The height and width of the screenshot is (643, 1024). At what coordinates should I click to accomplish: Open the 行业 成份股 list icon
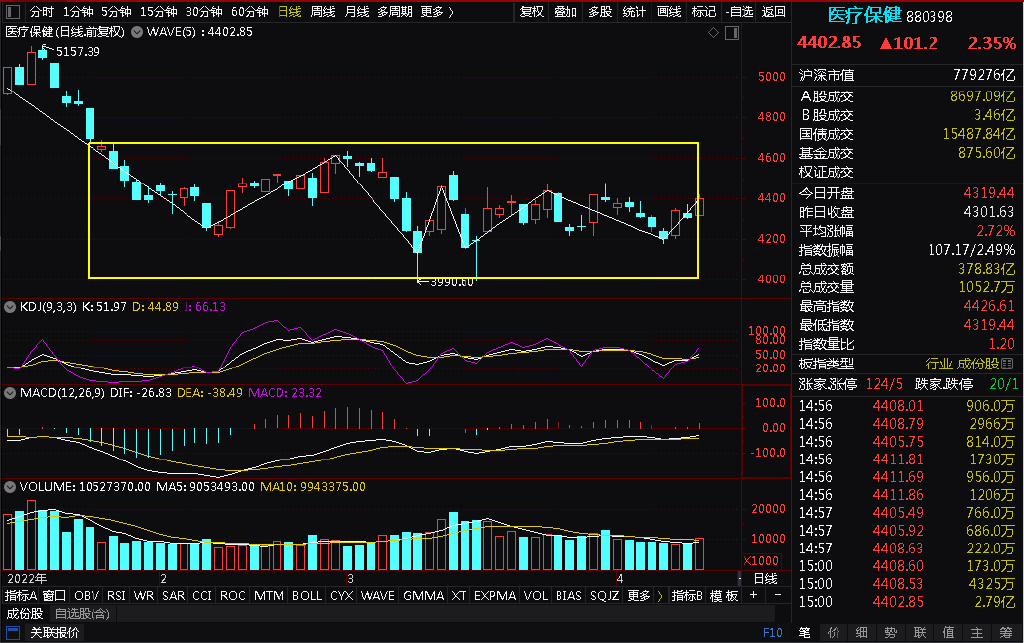coord(1007,364)
